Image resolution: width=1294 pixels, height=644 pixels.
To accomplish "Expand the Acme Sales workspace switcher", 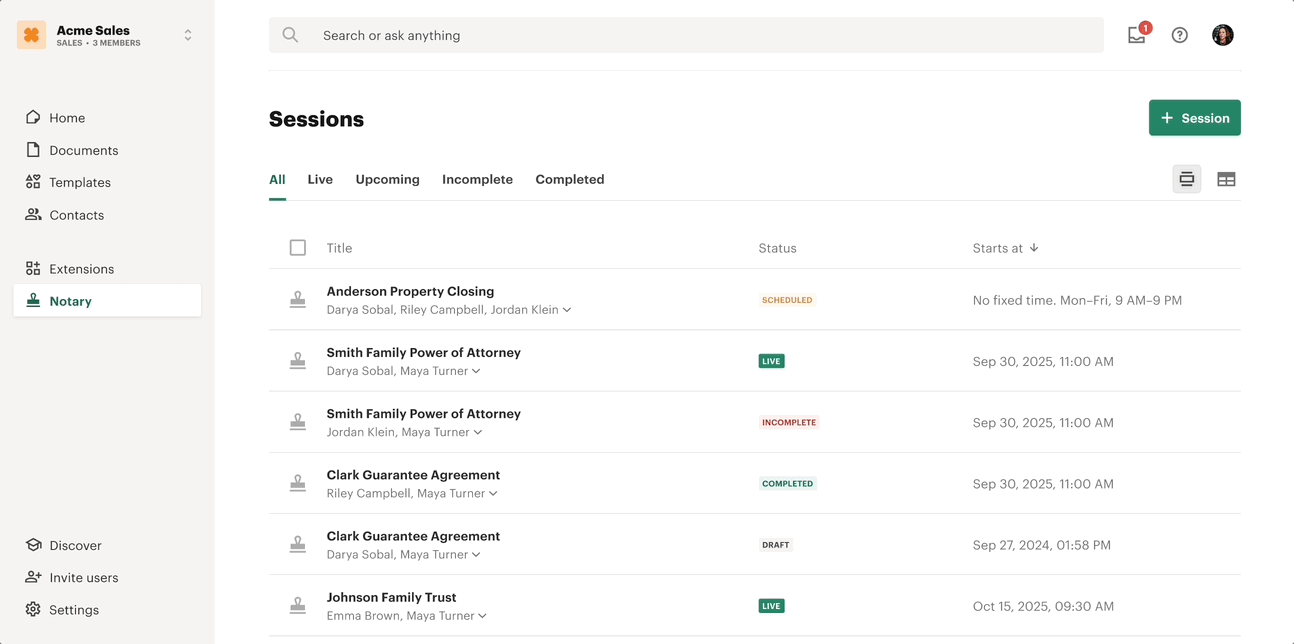I will coord(188,35).
